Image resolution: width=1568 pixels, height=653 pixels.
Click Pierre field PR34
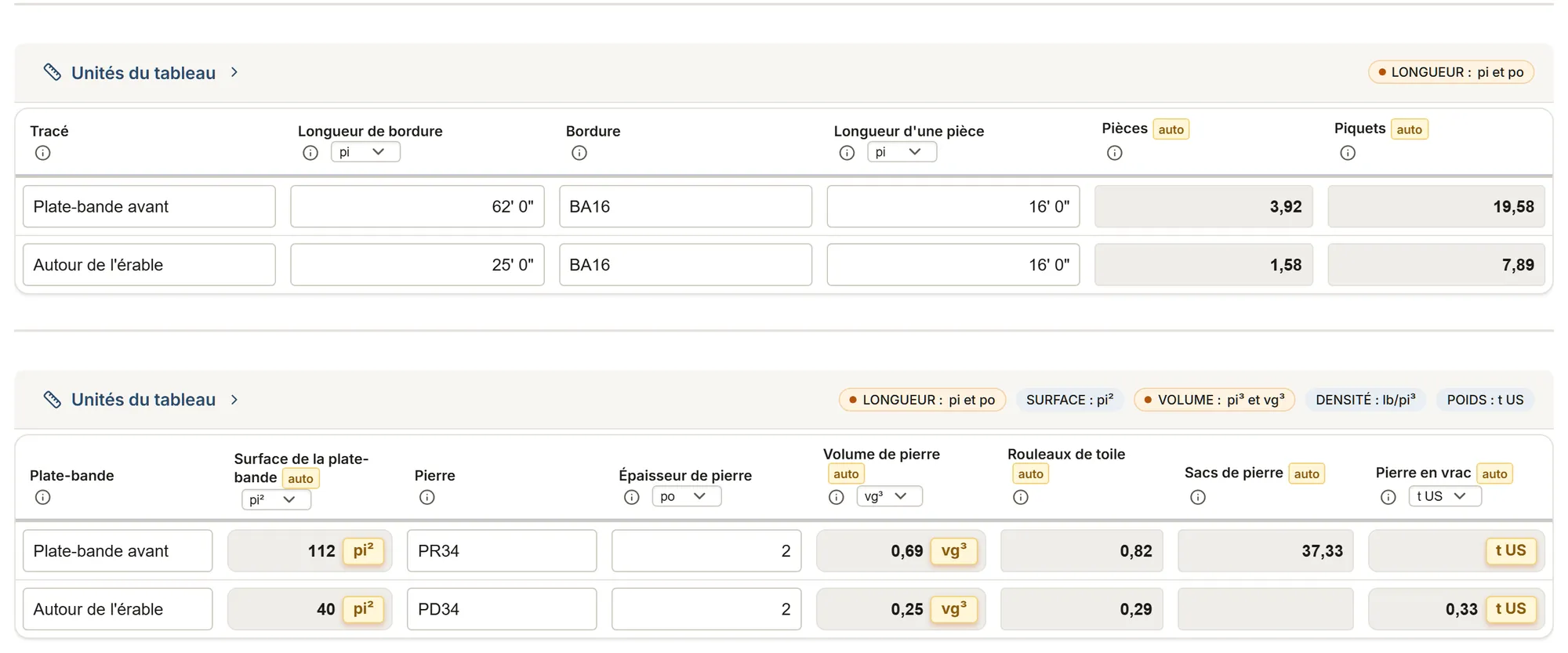(502, 551)
